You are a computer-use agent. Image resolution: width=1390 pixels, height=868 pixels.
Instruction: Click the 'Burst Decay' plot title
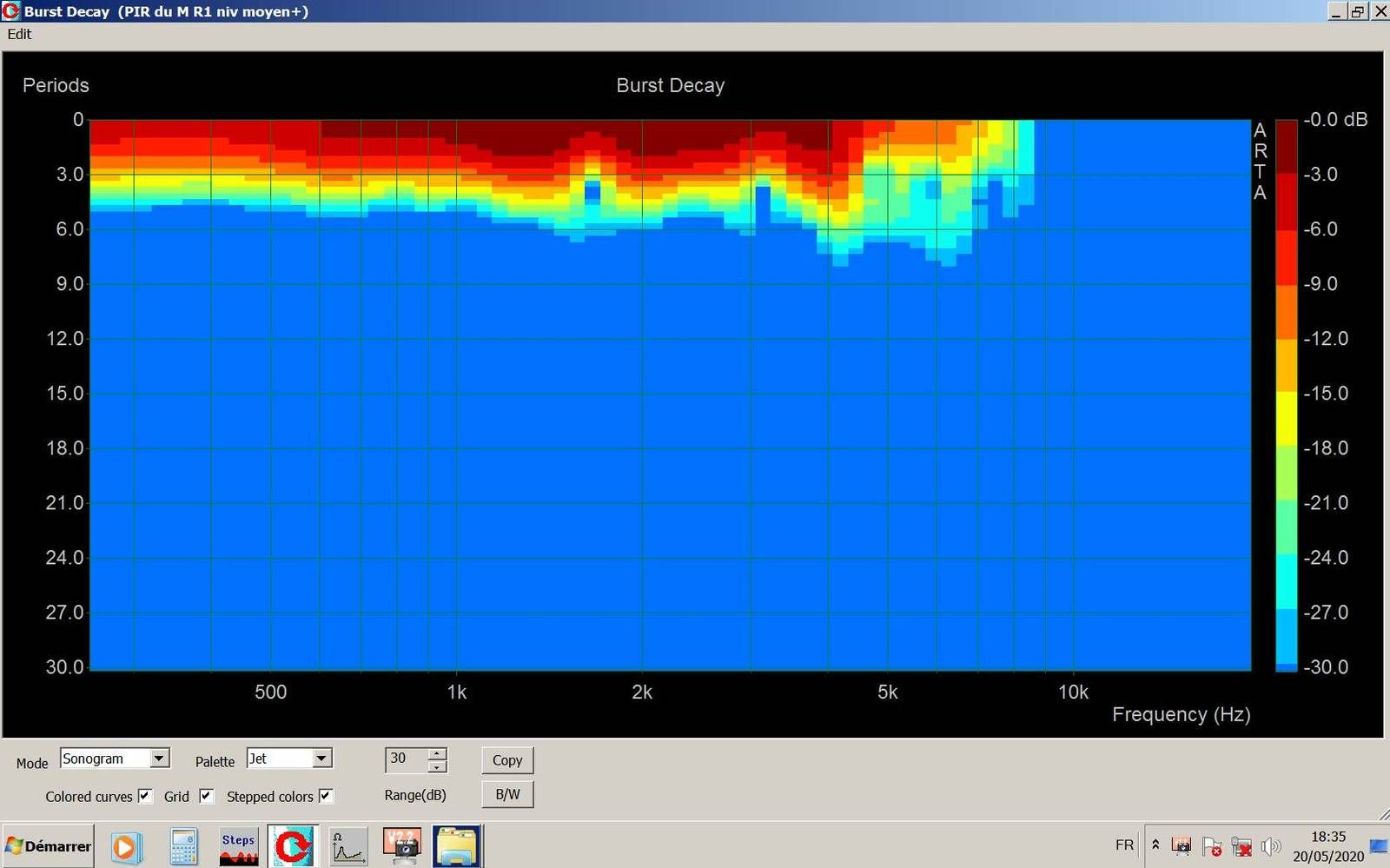pyautogui.click(x=670, y=85)
